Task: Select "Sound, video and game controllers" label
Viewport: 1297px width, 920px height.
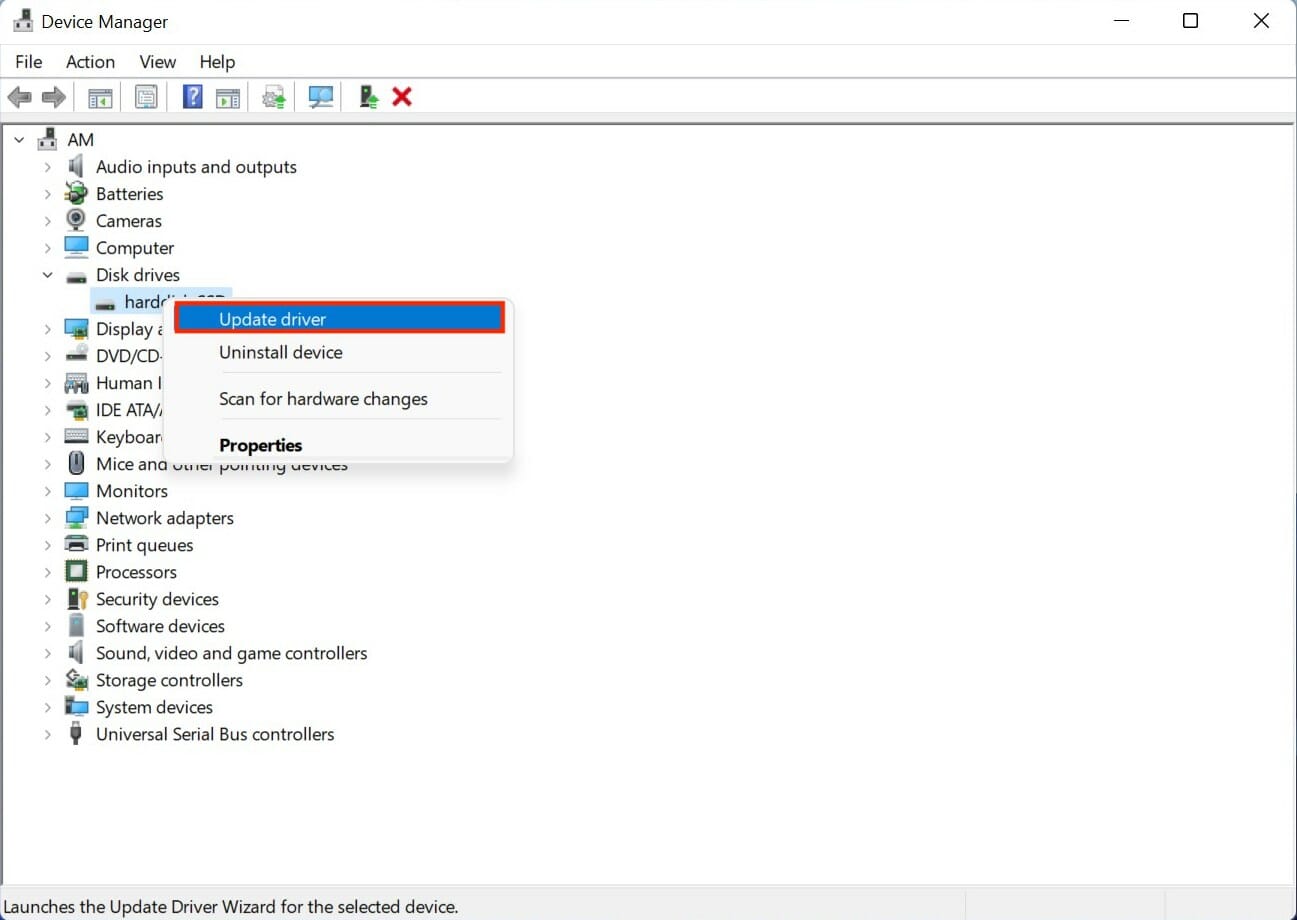Action: [x=232, y=653]
